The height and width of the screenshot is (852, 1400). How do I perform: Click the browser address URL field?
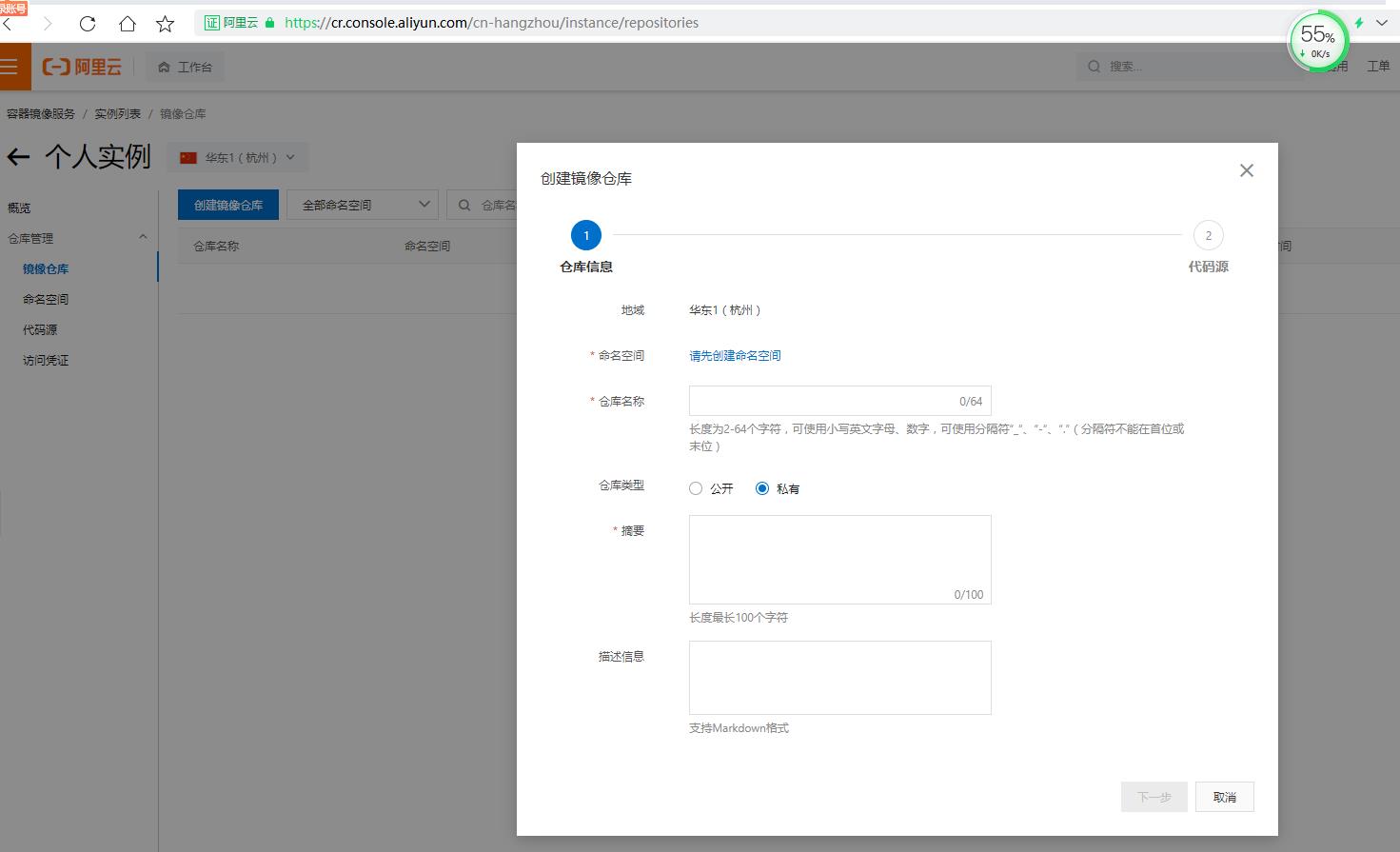click(x=492, y=23)
